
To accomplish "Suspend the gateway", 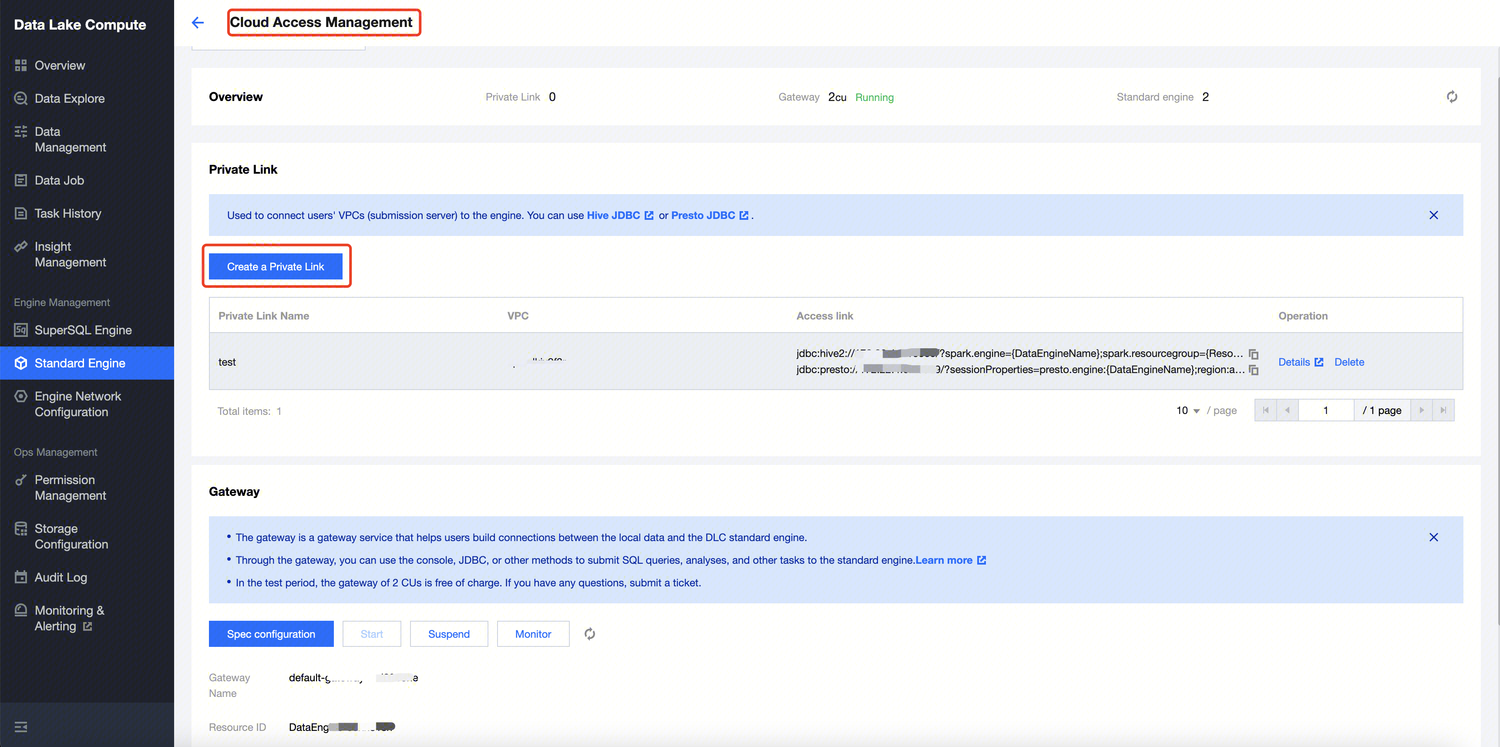I will click(x=449, y=634).
